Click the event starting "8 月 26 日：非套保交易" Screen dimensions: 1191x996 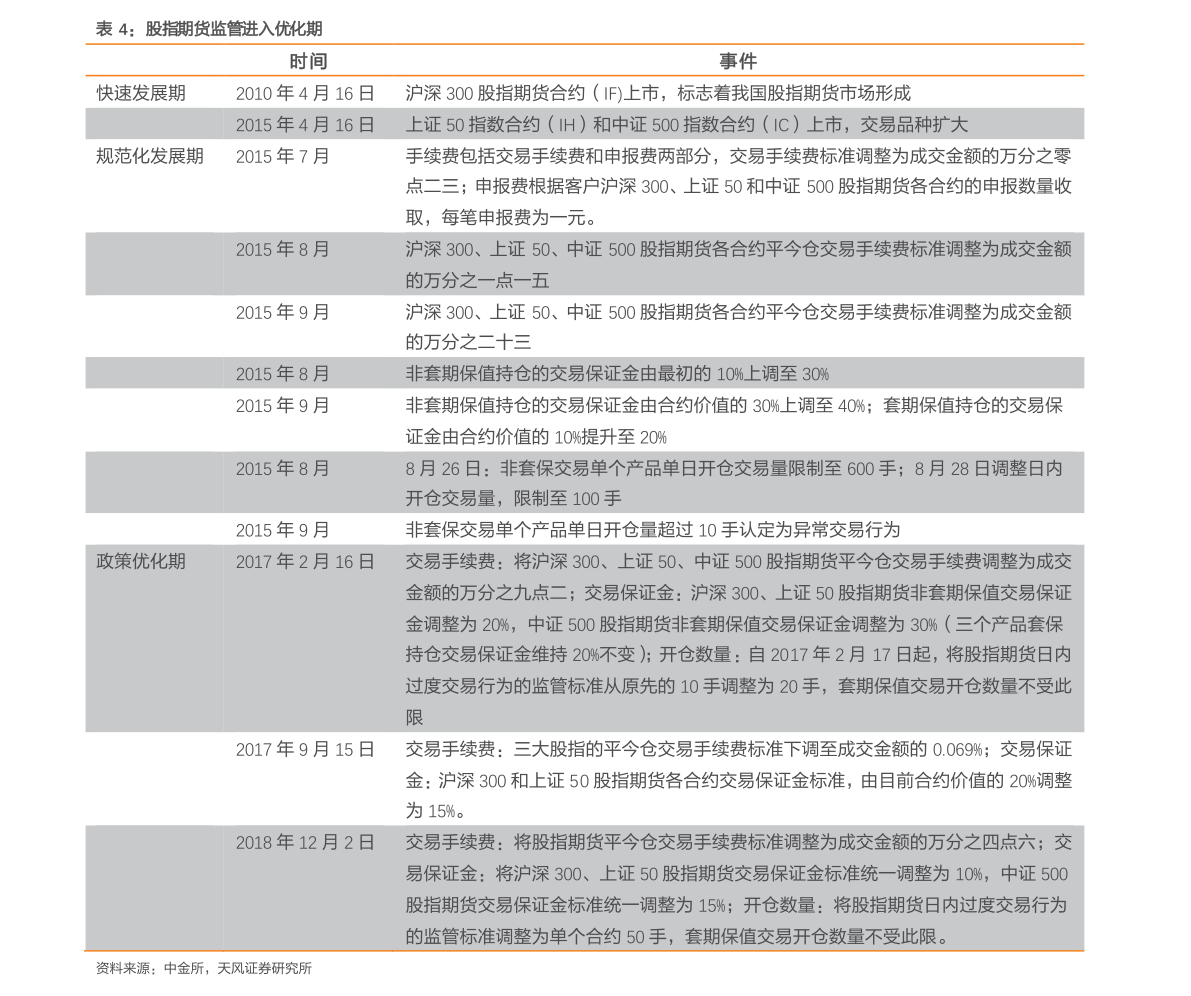pyautogui.click(x=735, y=484)
